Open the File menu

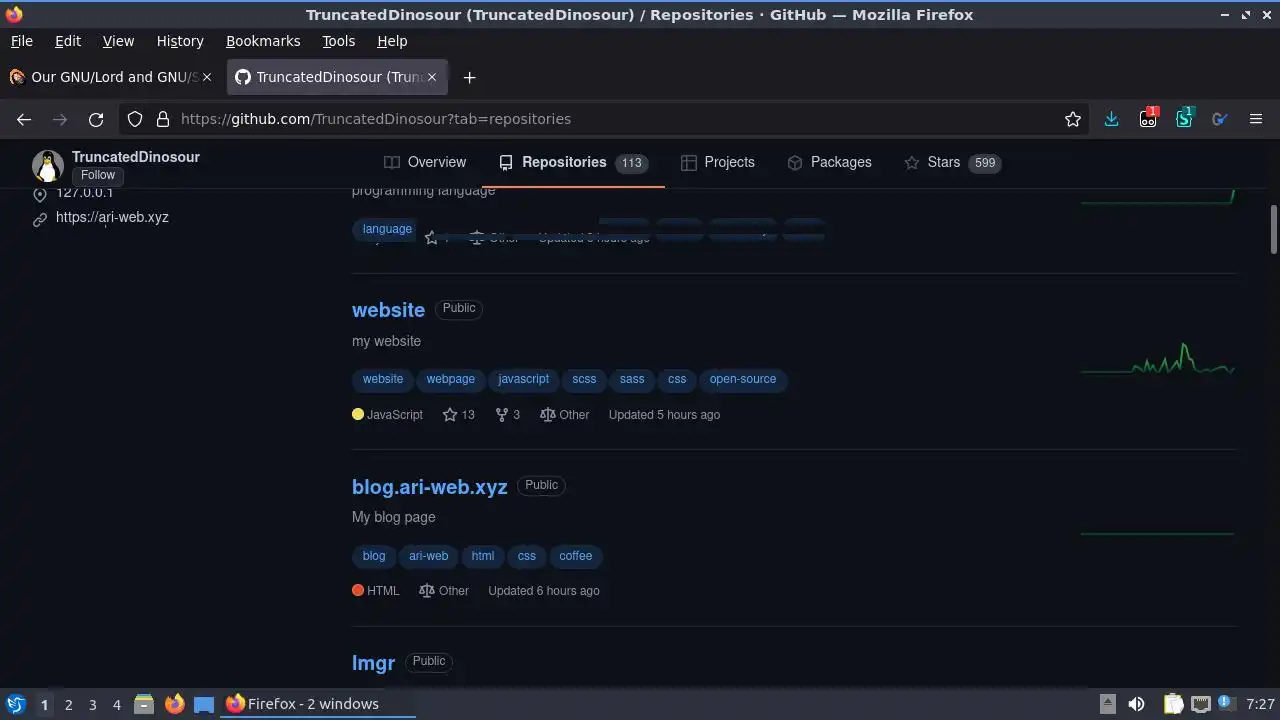[x=21, y=41]
